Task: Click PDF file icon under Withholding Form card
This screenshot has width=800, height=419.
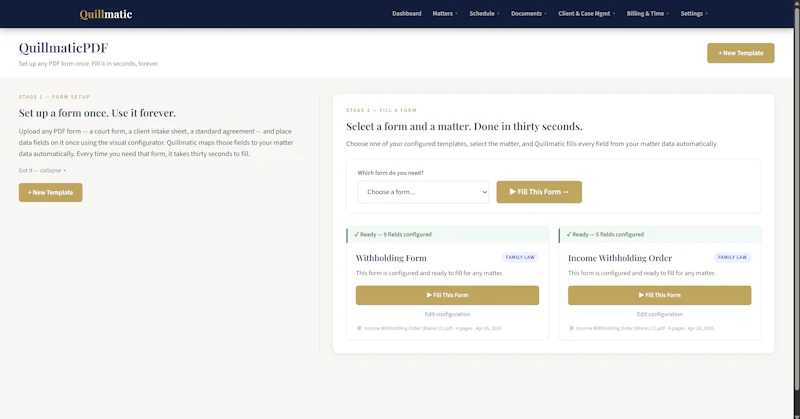Action: (x=359, y=328)
